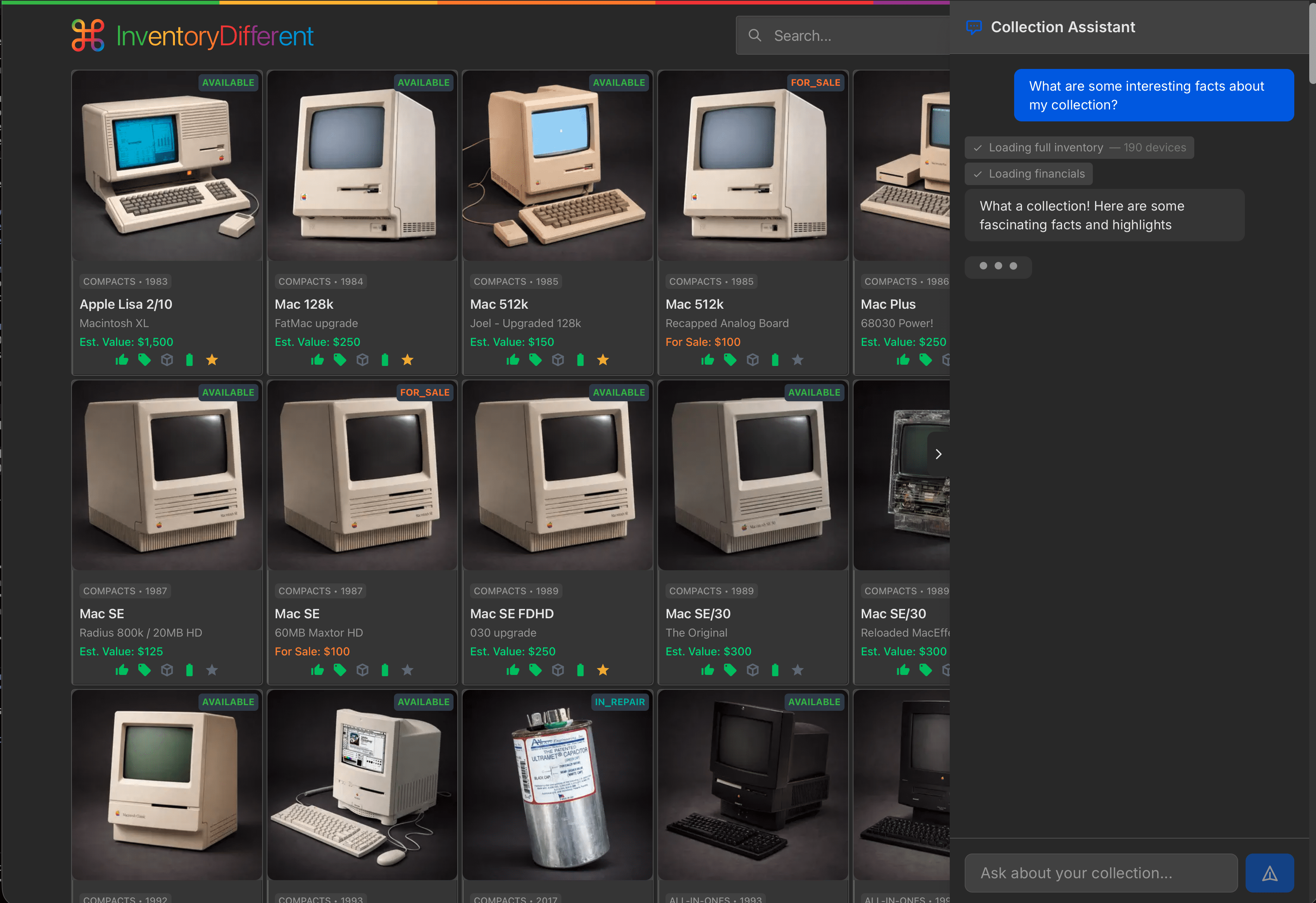
Task: Click the box icon on Mac 512k Joel card
Action: [558, 360]
